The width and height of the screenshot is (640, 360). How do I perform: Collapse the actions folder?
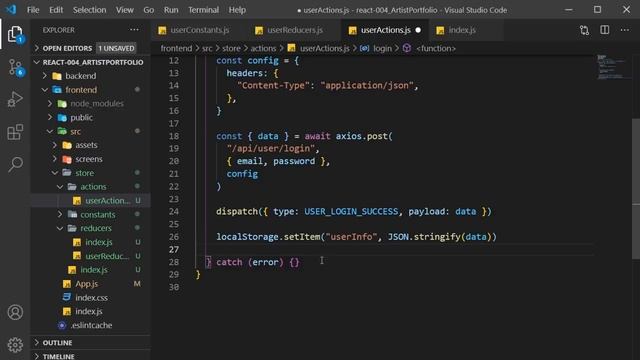[91, 187]
